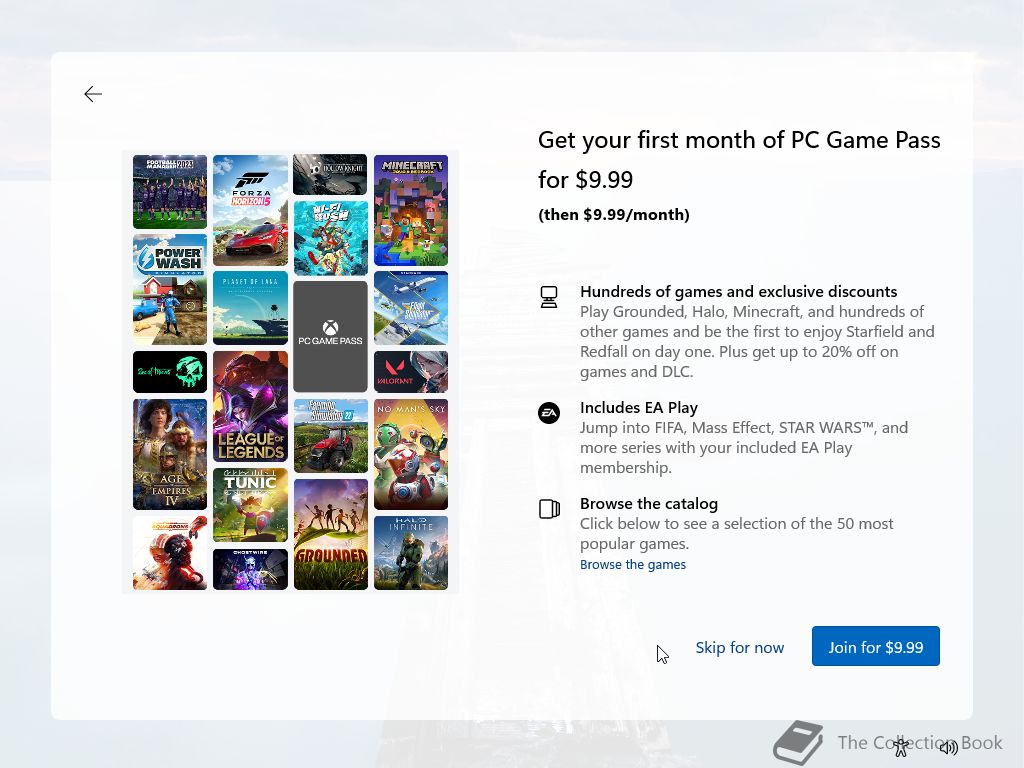1024x768 pixels.
Task: Select the Hi-Fi Rush cover
Action: pyautogui.click(x=330, y=238)
